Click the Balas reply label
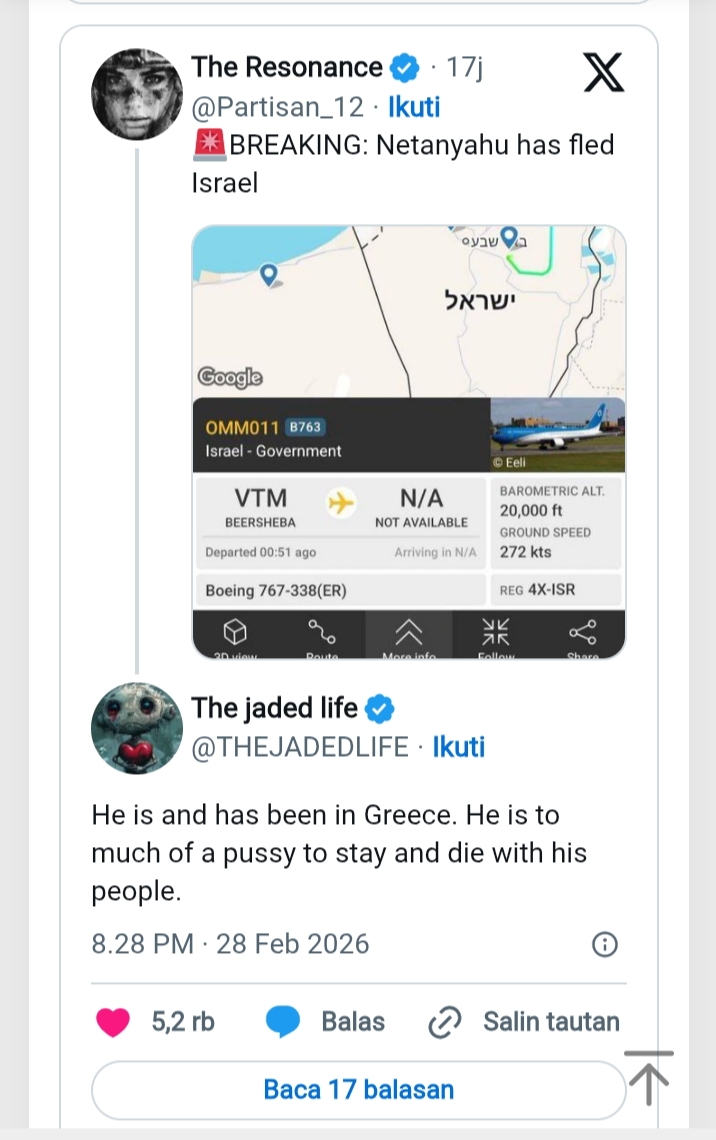The height and width of the screenshot is (1140, 716). point(353,1021)
